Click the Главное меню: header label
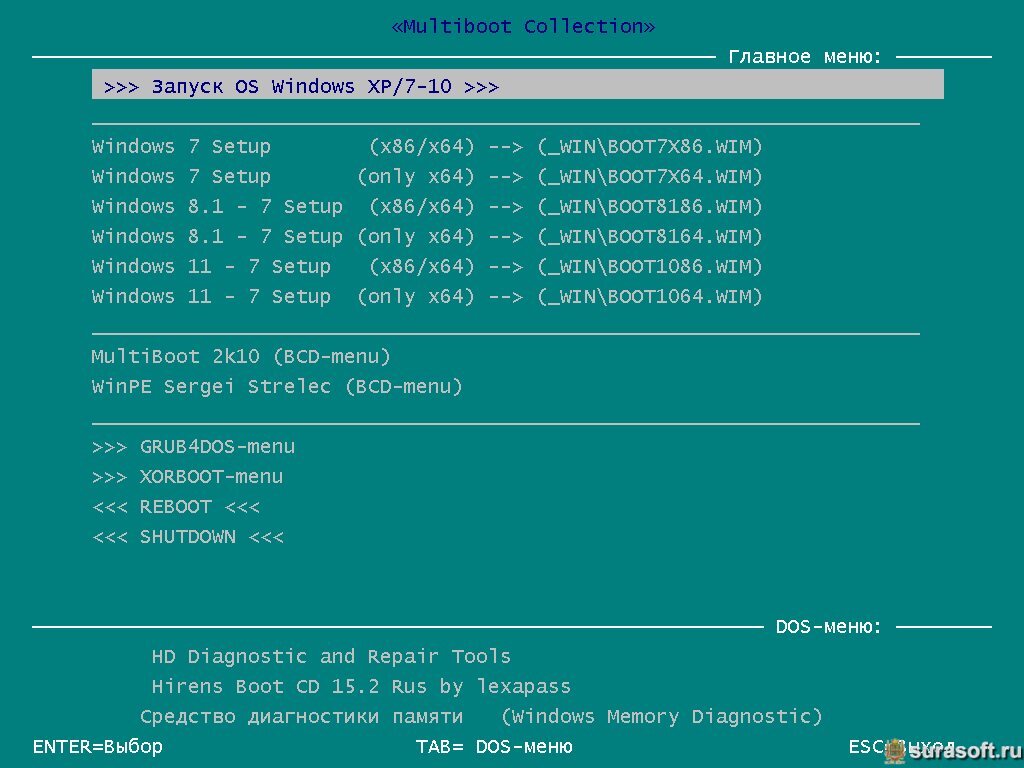The image size is (1024, 768). (x=805, y=57)
